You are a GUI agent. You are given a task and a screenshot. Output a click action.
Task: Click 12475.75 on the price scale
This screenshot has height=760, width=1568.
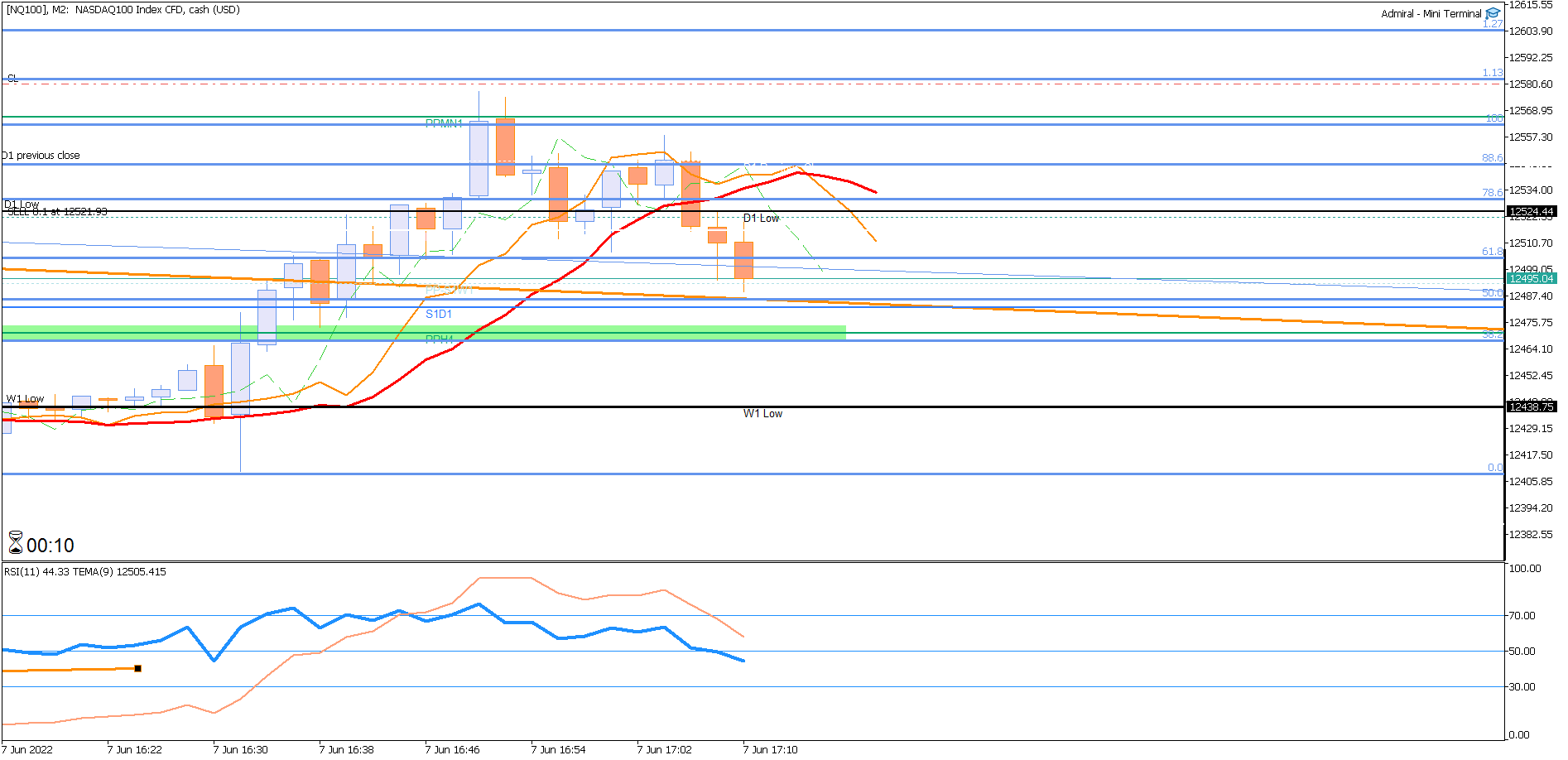(x=1531, y=323)
